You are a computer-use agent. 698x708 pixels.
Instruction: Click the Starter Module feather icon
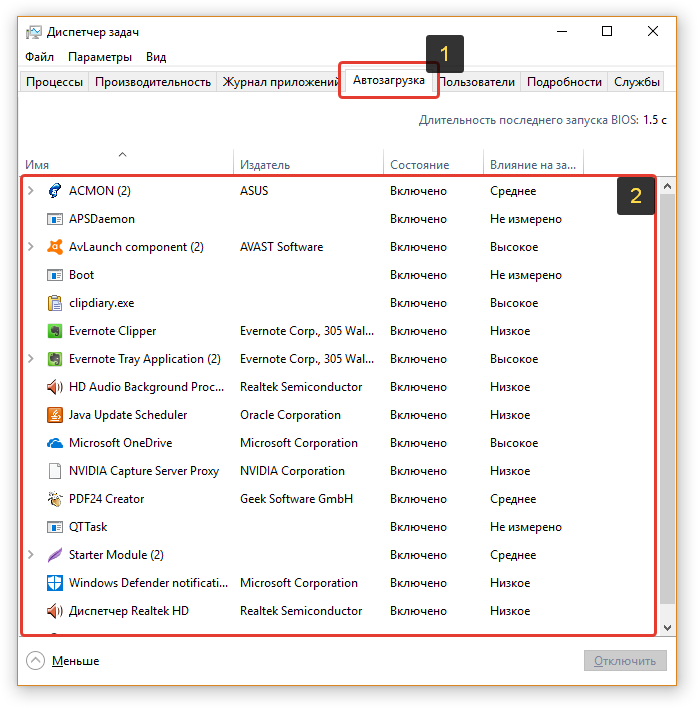(55, 555)
